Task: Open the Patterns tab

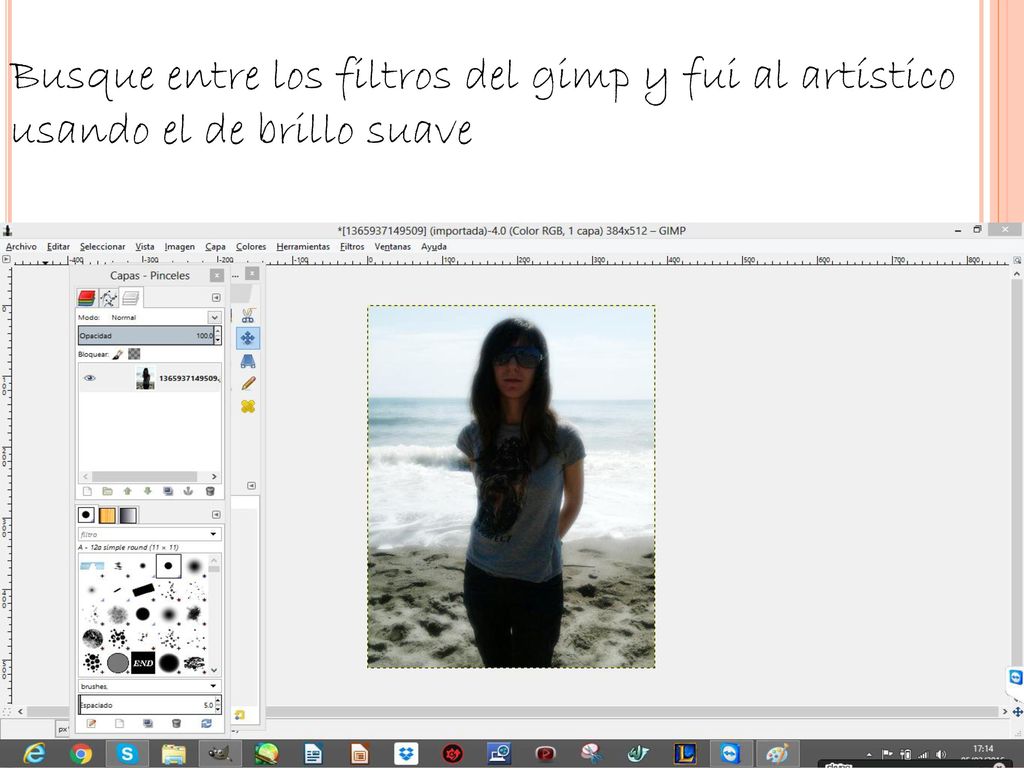Action: pyautogui.click(x=107, y=515)
